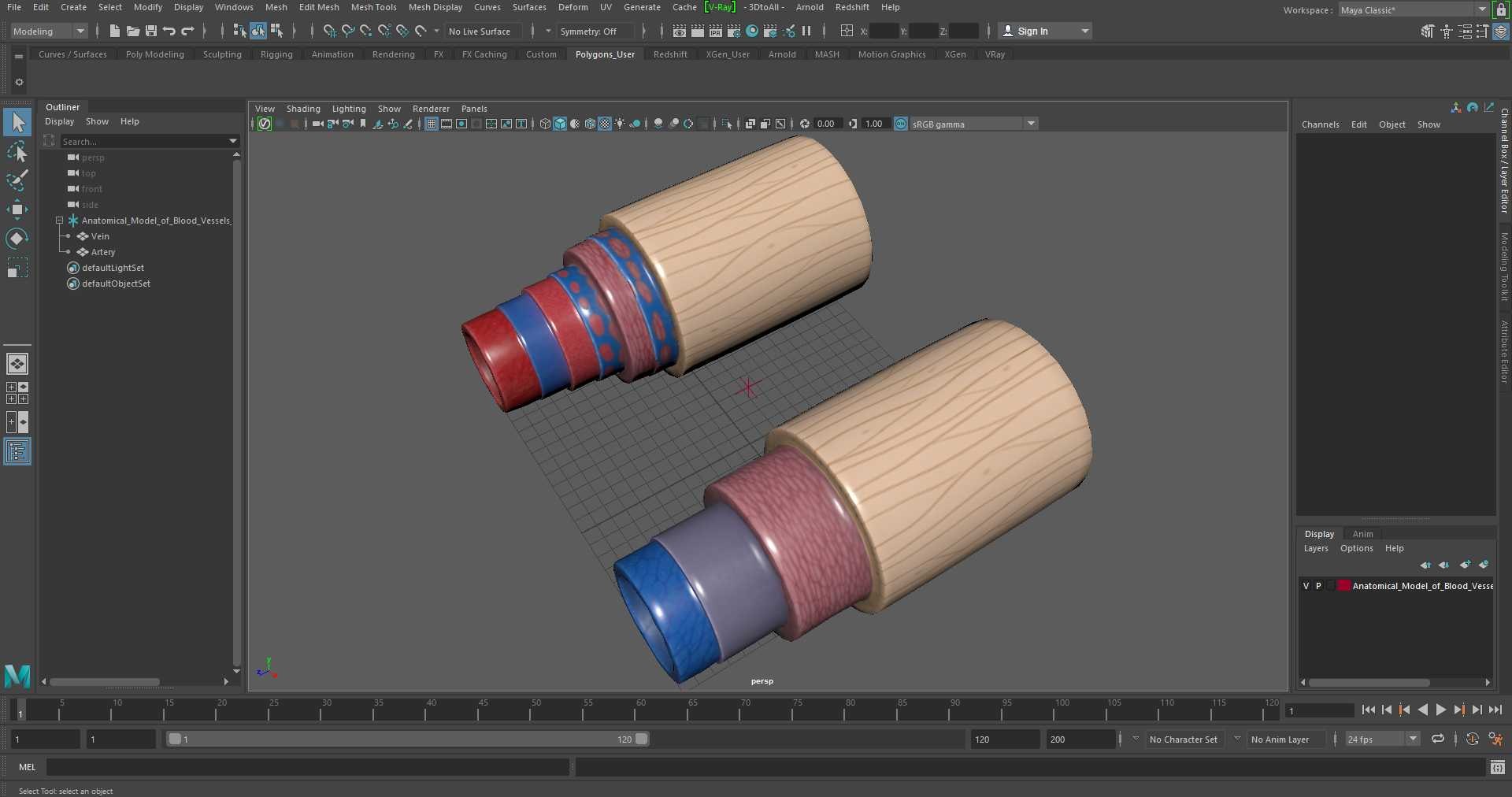Screen dimensions: 1512x797
Task: Open the Symmetry Off dropdown
Action: [x=595, y=32]
